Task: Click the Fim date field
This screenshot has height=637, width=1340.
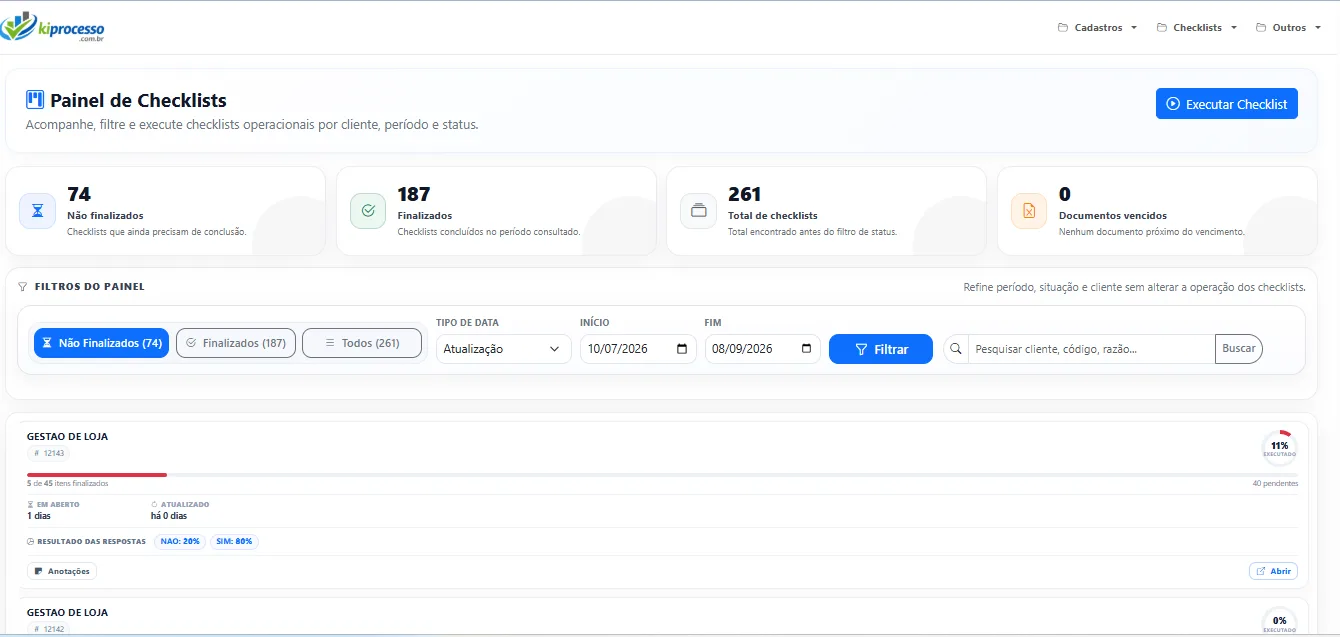Action: click(x=763, y=349)
